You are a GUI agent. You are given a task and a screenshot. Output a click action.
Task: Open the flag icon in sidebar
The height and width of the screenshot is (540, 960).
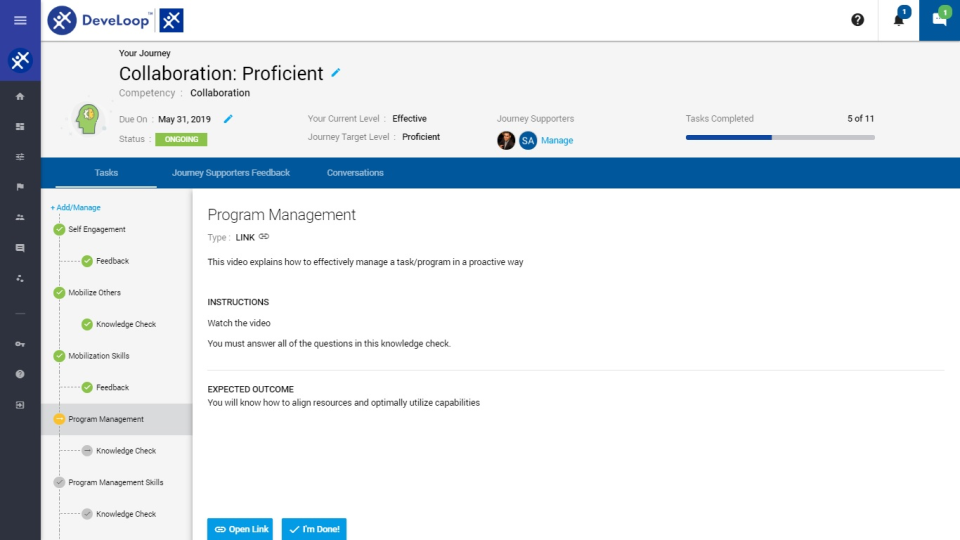[x=20, y=187]
